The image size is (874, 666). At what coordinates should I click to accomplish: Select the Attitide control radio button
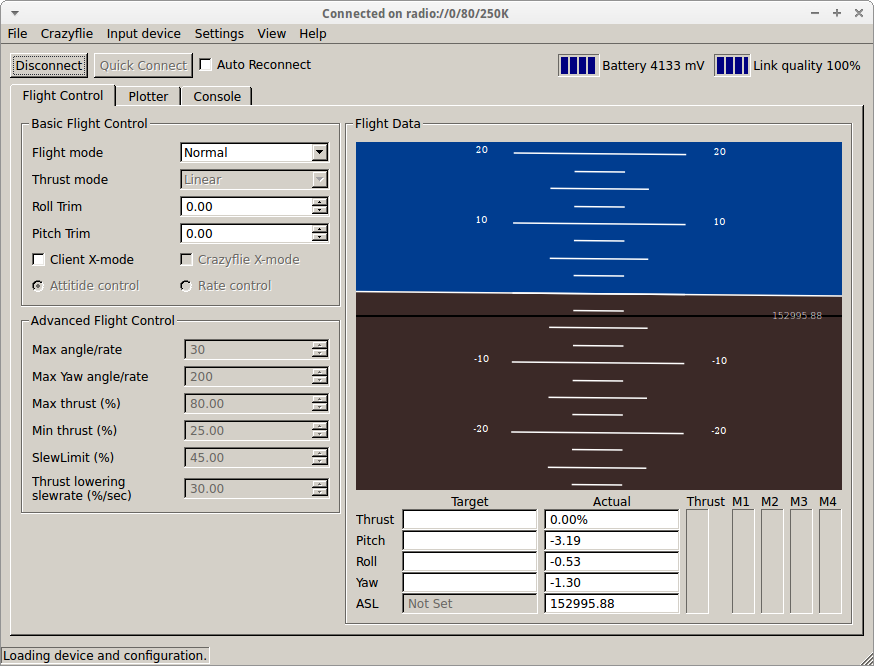point(39,286)
